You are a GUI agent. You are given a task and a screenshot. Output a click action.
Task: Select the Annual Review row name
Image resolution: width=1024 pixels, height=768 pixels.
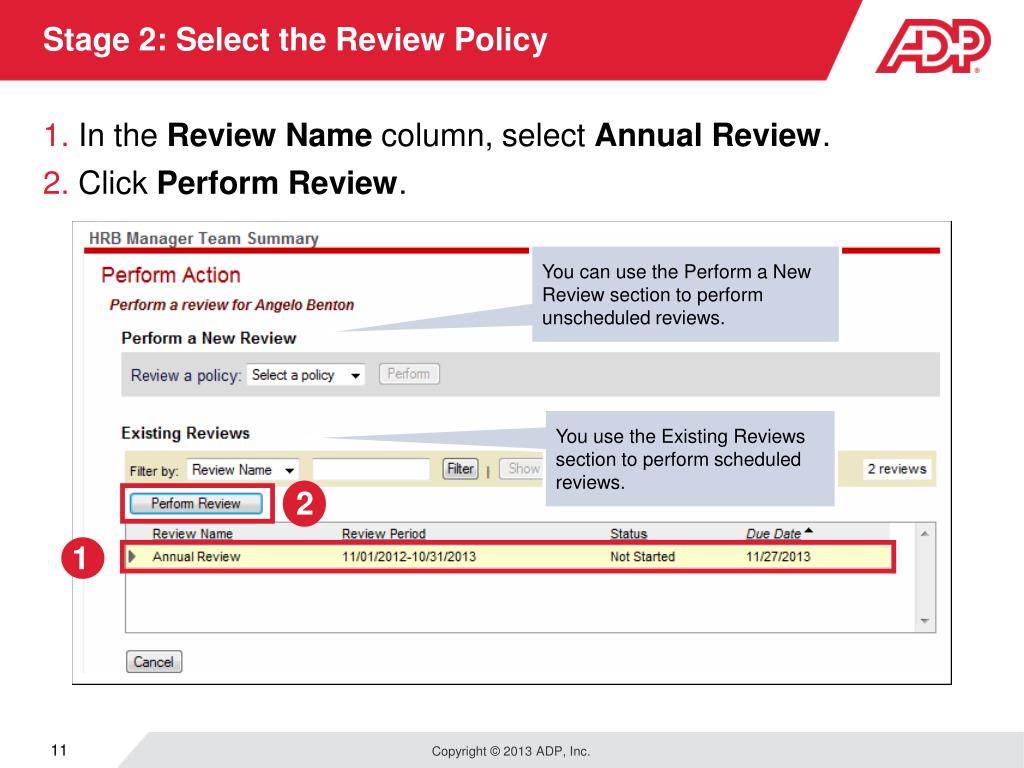click(197, 557)
